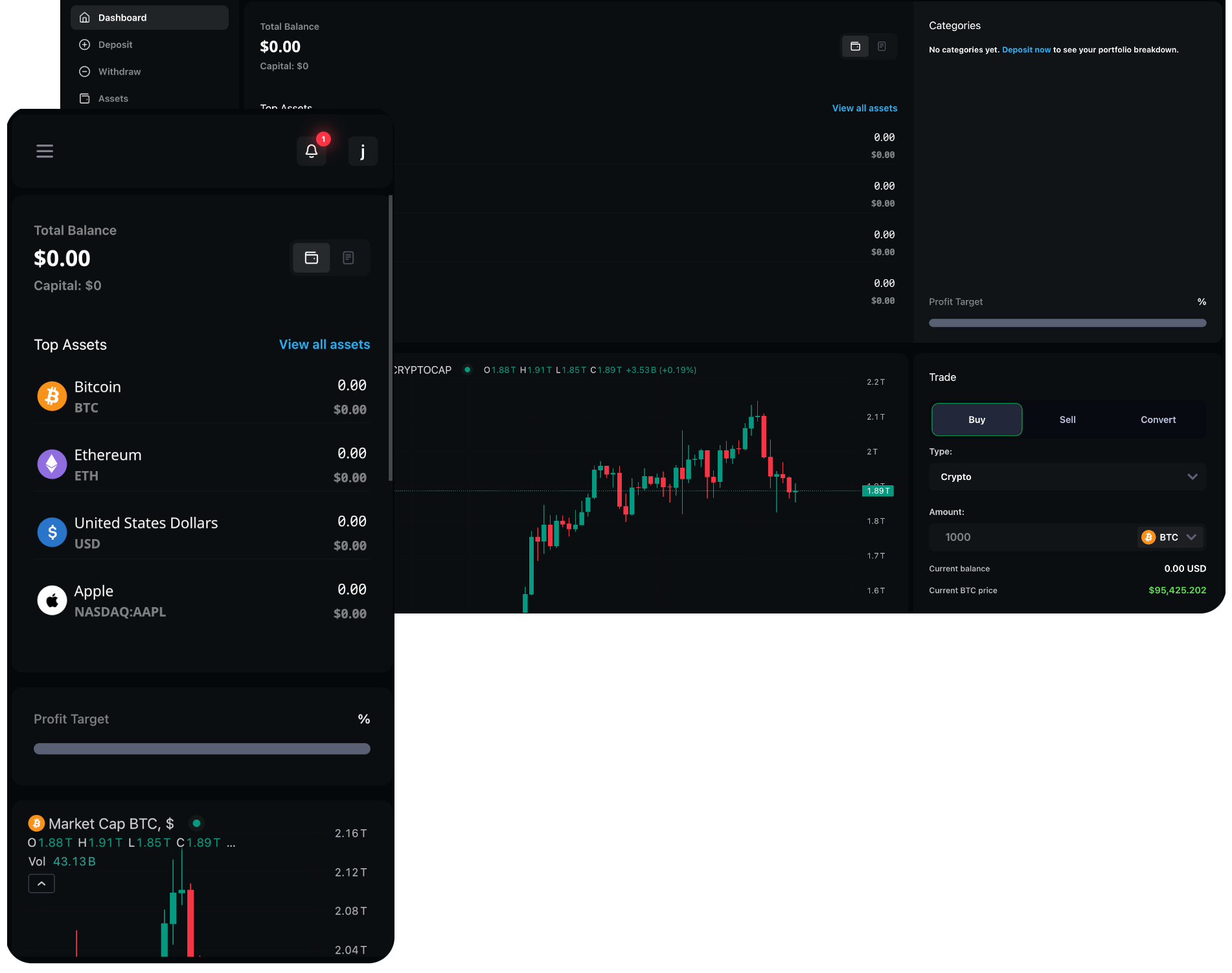The height and width of the screenshot is (973, 1232).
Task: Open the notifications bell with red badge
Action: coord(312,151)
